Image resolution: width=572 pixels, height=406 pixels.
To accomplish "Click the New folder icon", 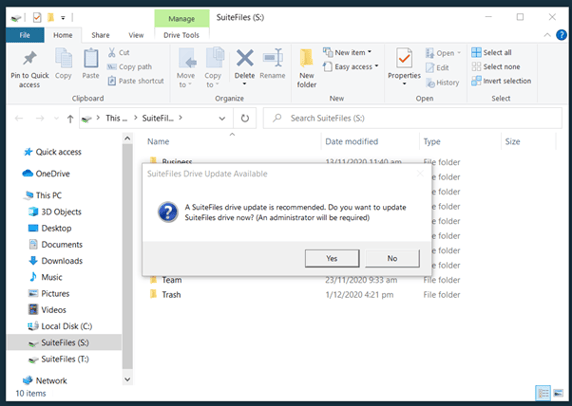I will 306,58.
